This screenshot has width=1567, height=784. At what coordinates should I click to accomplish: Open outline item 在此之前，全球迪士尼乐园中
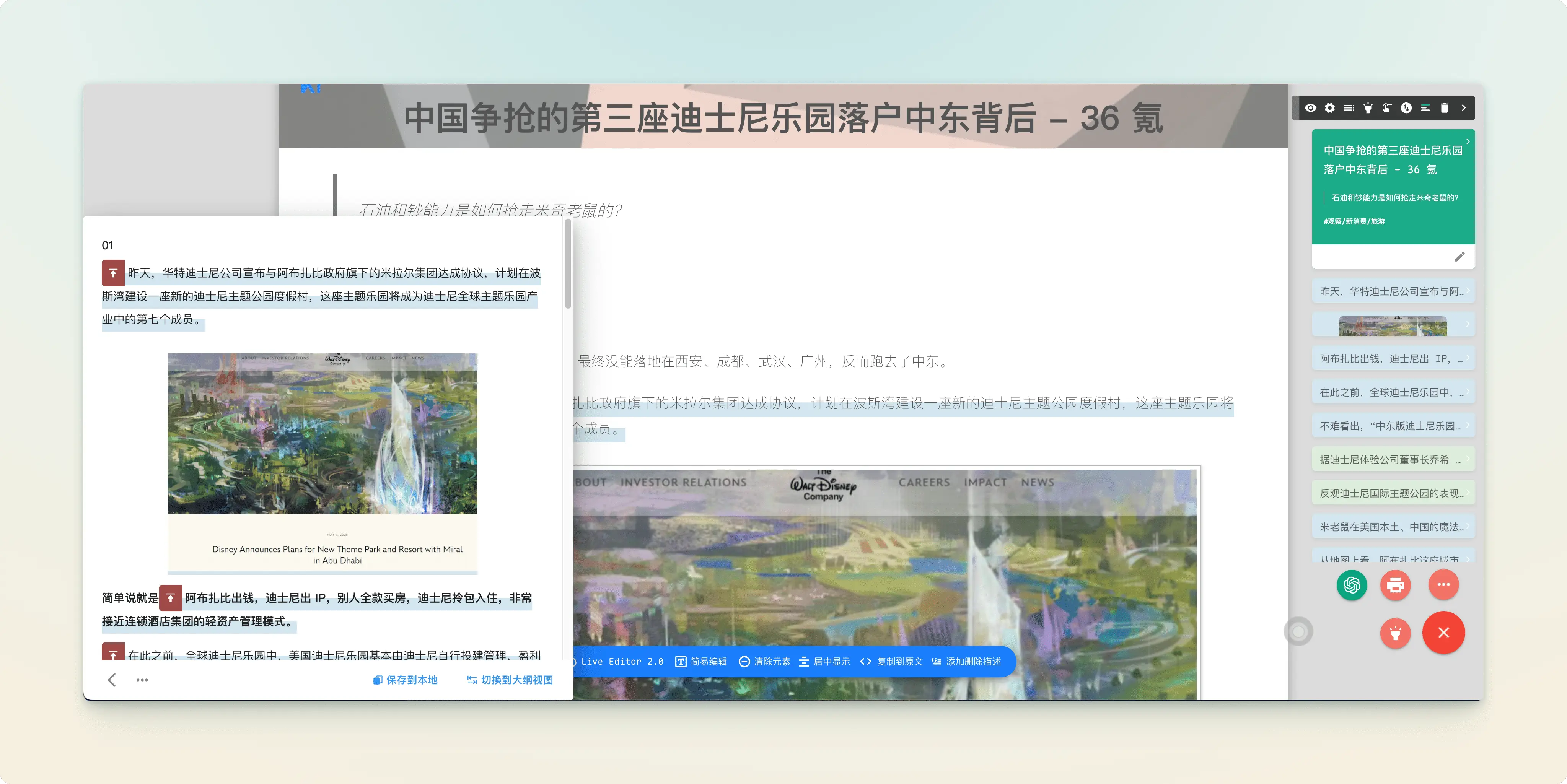(1393, 392)
